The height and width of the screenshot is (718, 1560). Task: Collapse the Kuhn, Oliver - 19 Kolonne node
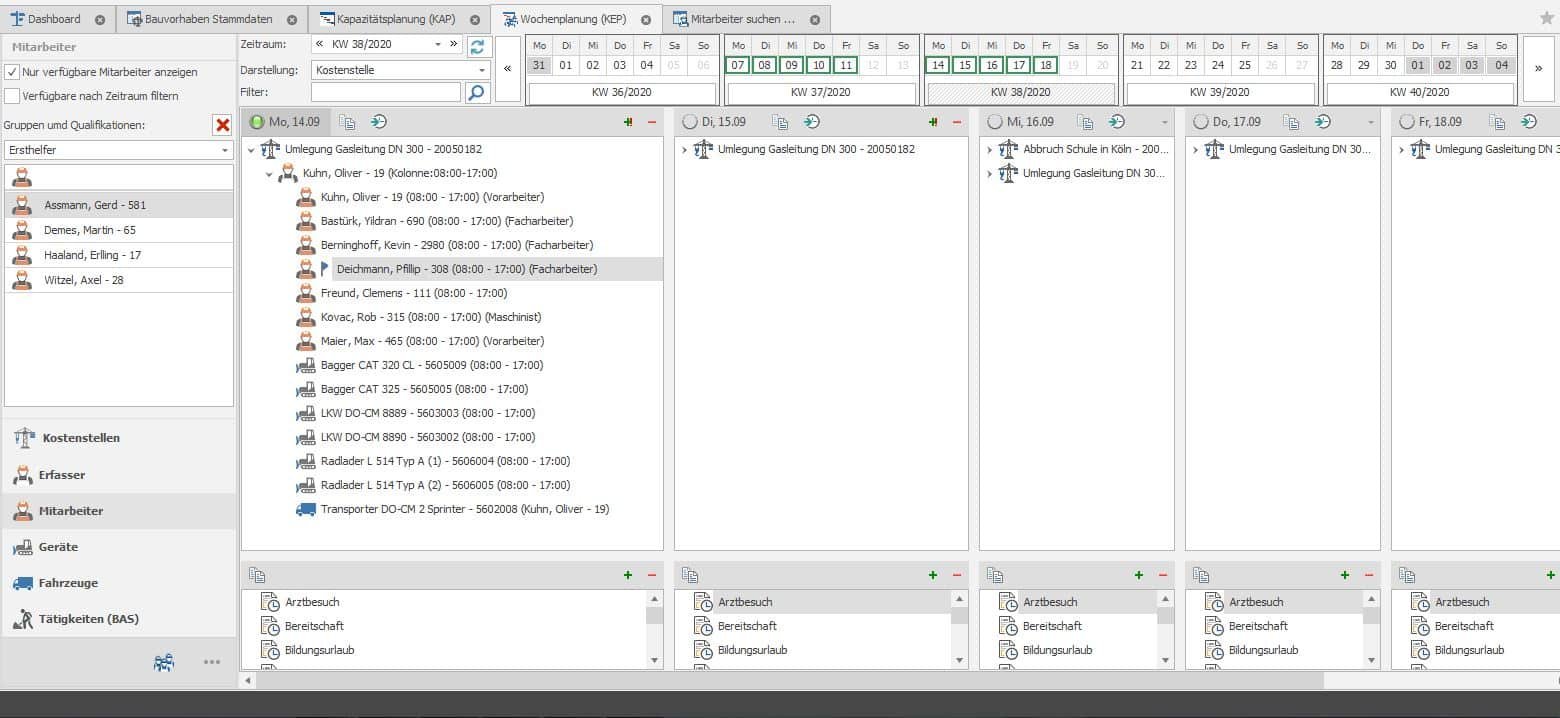269,174
